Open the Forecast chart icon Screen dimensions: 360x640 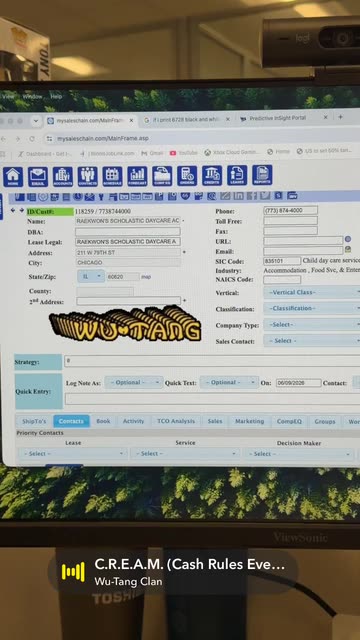(x=137, y=176)
